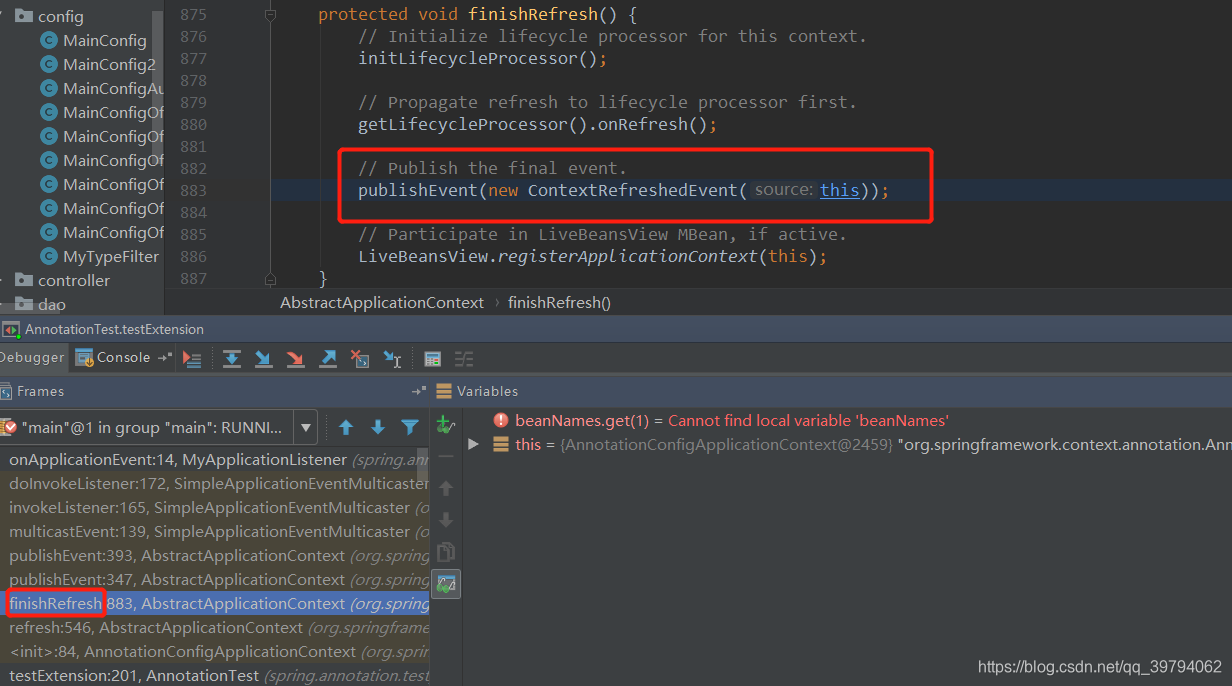Screen dimensions: 1232x686
Task: Go to the previous frame (up arrow)
Action: 346,428
